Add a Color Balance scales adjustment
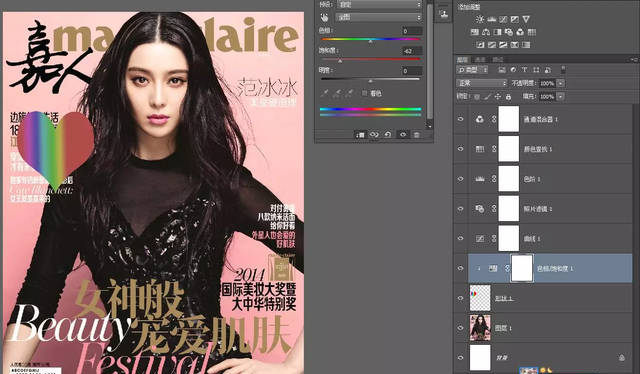 [486, 32]
